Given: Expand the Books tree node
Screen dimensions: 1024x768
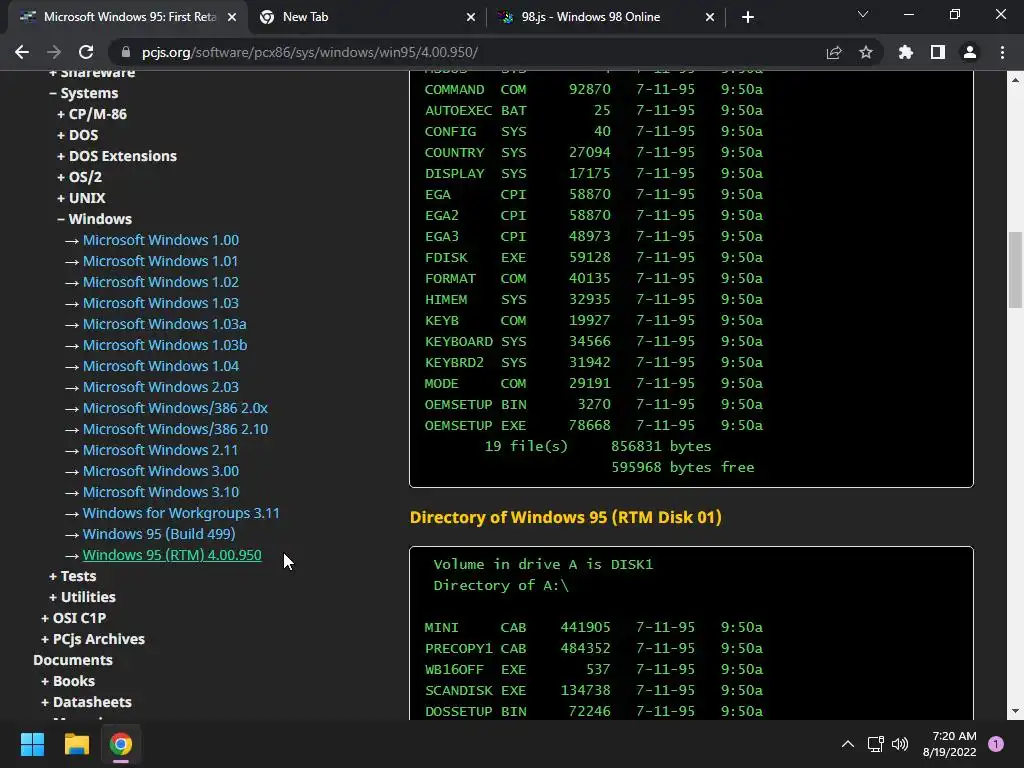Looking at the screenshot, I should coord(68,681).
